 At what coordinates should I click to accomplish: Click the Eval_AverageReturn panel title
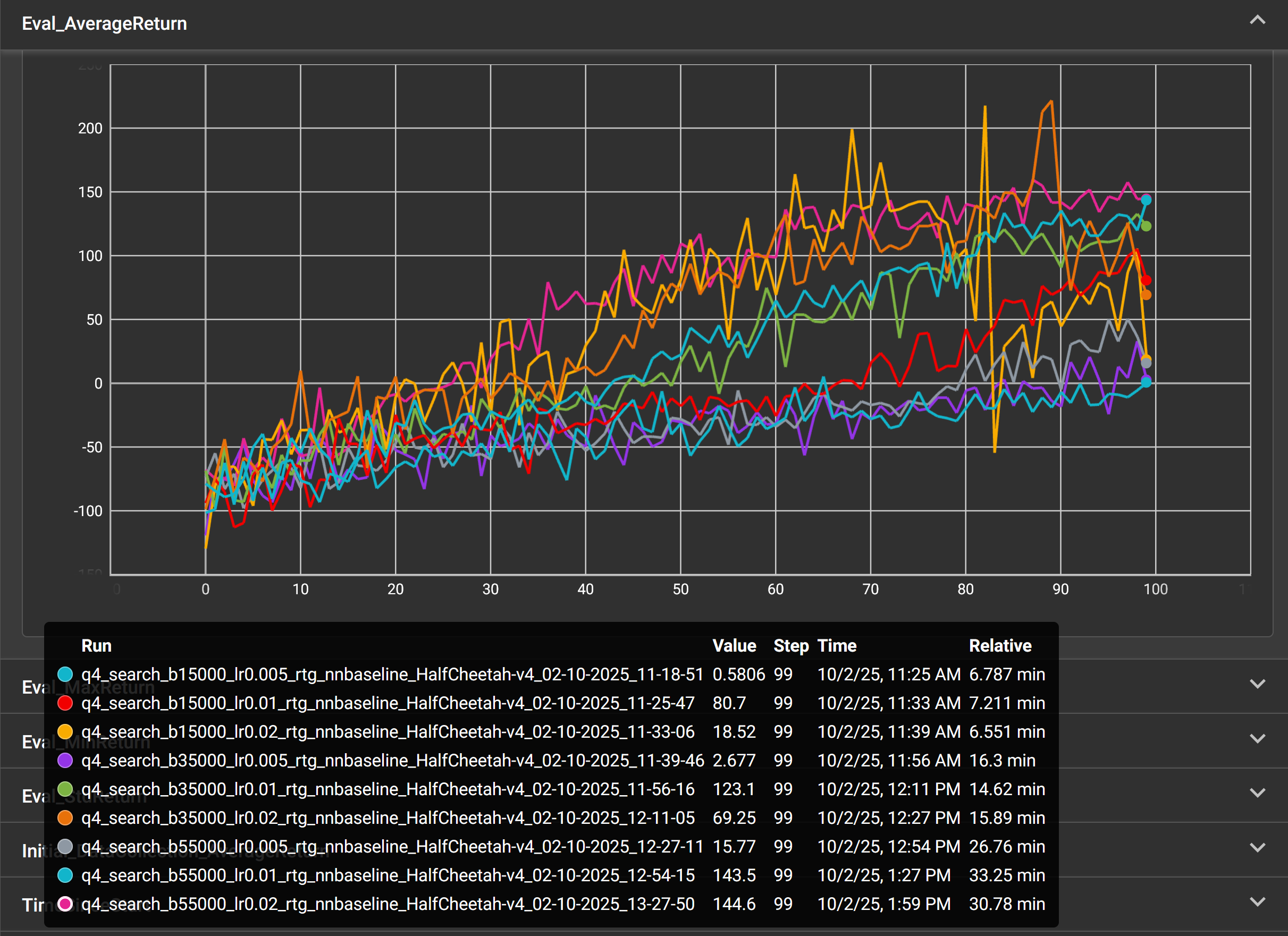[x=105, y=24]
